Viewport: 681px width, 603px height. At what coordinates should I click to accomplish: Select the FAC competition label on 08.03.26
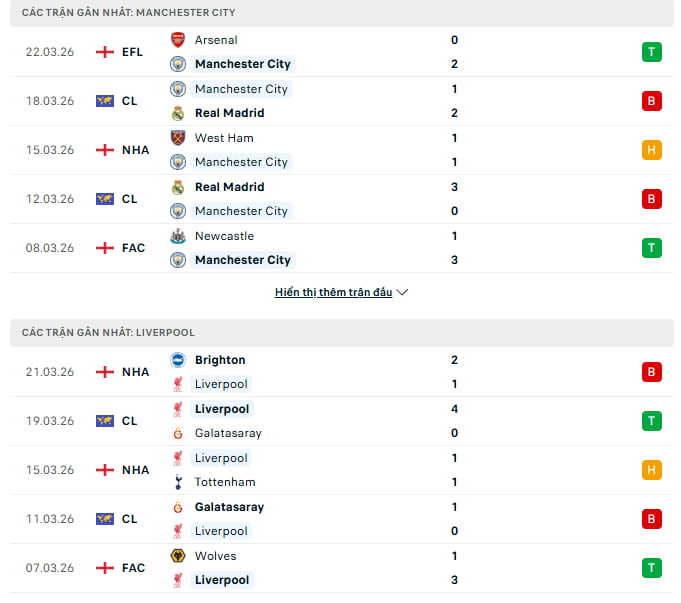(133, 248)
